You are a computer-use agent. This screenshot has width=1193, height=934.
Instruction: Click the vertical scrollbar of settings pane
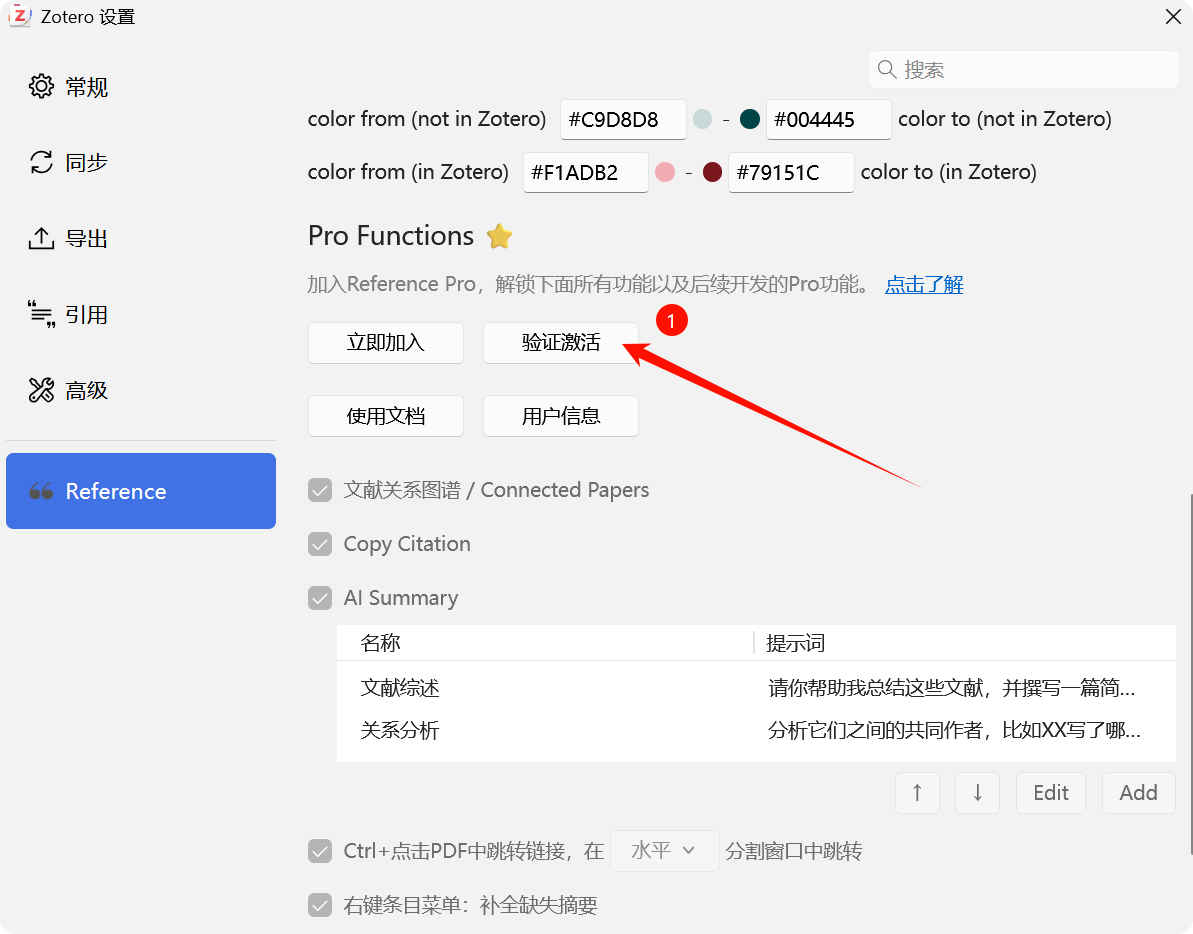[x=1190, y=673]
